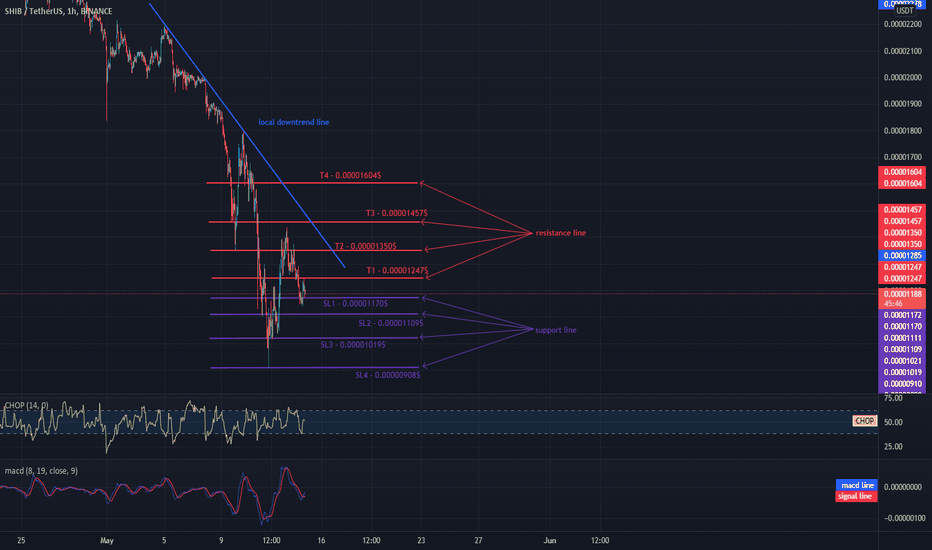Click the 0.00002000 price scale label

[x=903, y=77]
